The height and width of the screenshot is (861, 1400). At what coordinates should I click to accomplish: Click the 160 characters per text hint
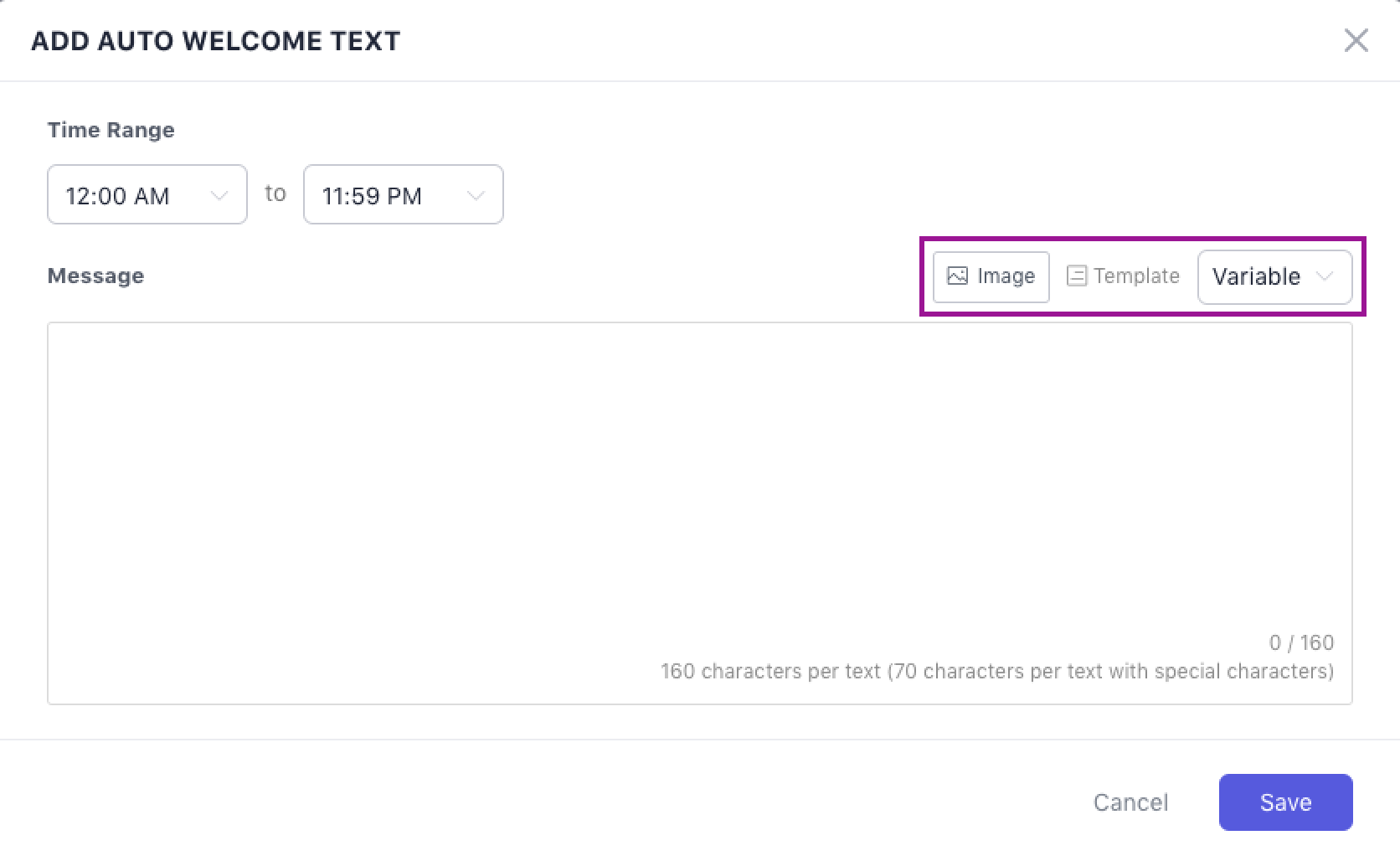[996, 672]
